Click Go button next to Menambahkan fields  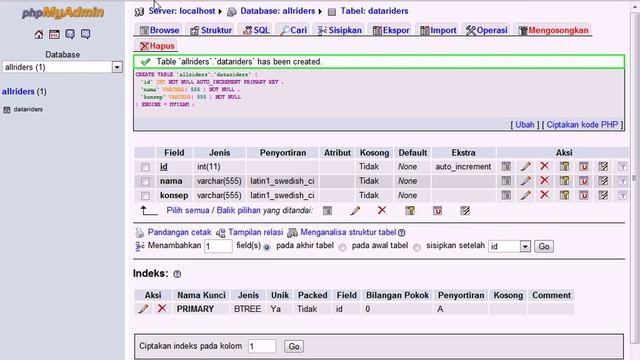[544, 247]
